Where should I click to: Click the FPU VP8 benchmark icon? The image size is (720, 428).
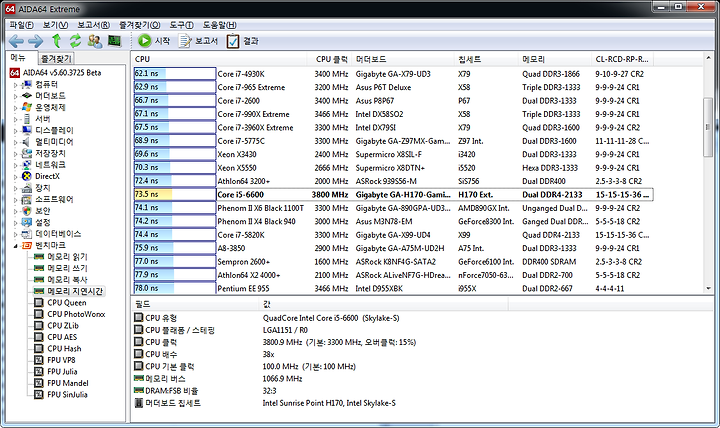39,360
